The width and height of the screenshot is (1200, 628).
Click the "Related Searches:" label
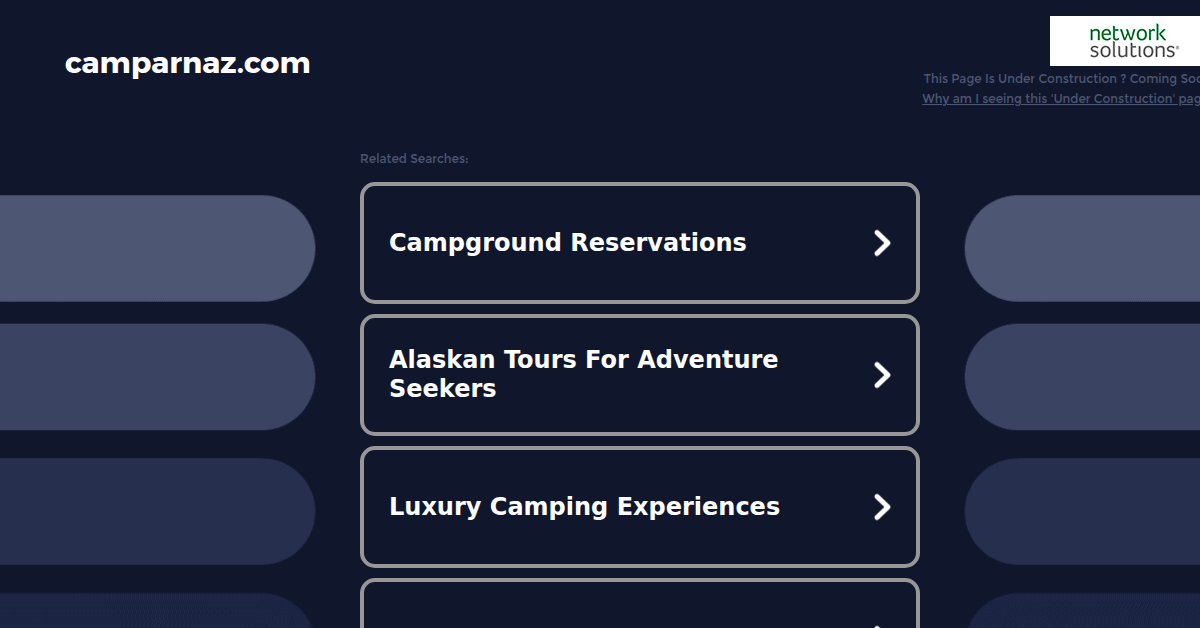pos(414,159)
